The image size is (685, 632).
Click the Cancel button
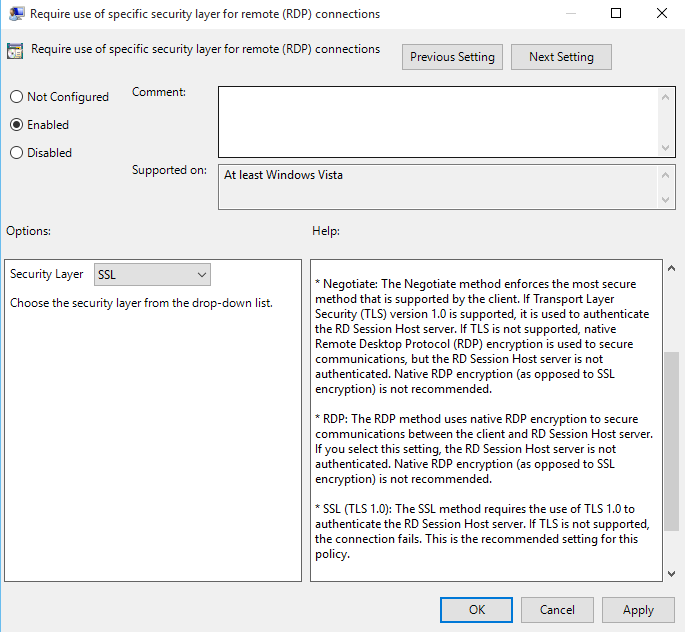click(557, 610)
